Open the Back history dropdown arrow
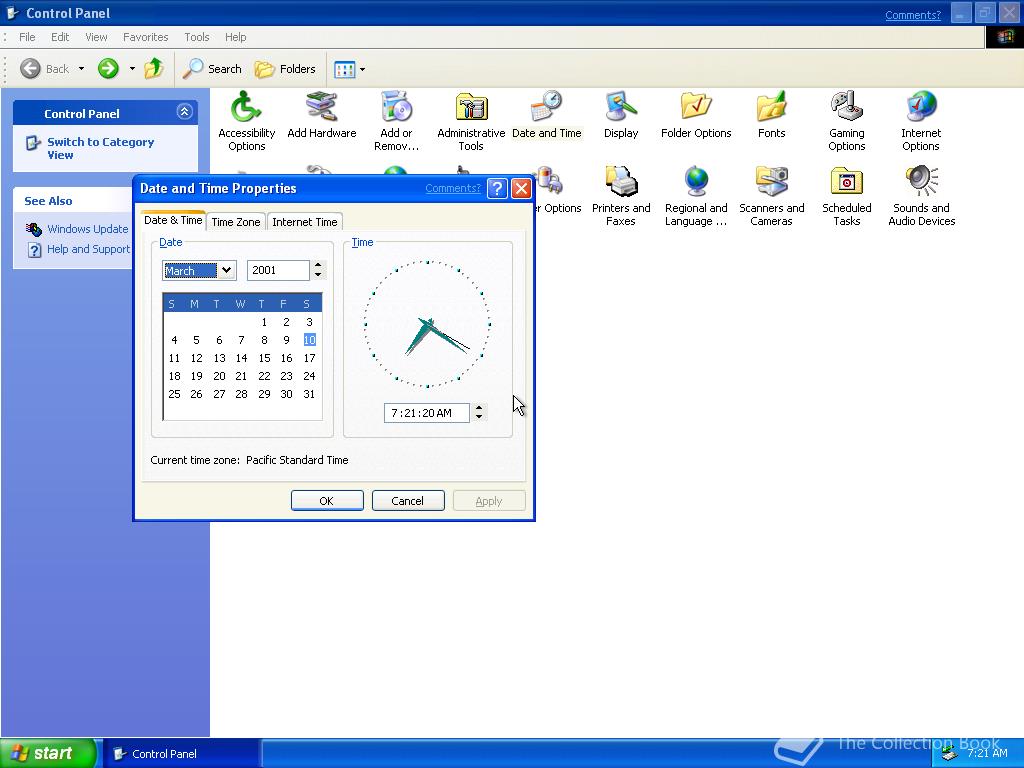The height and width of the screenshot is (768, 1024). (x=81, y=69)
